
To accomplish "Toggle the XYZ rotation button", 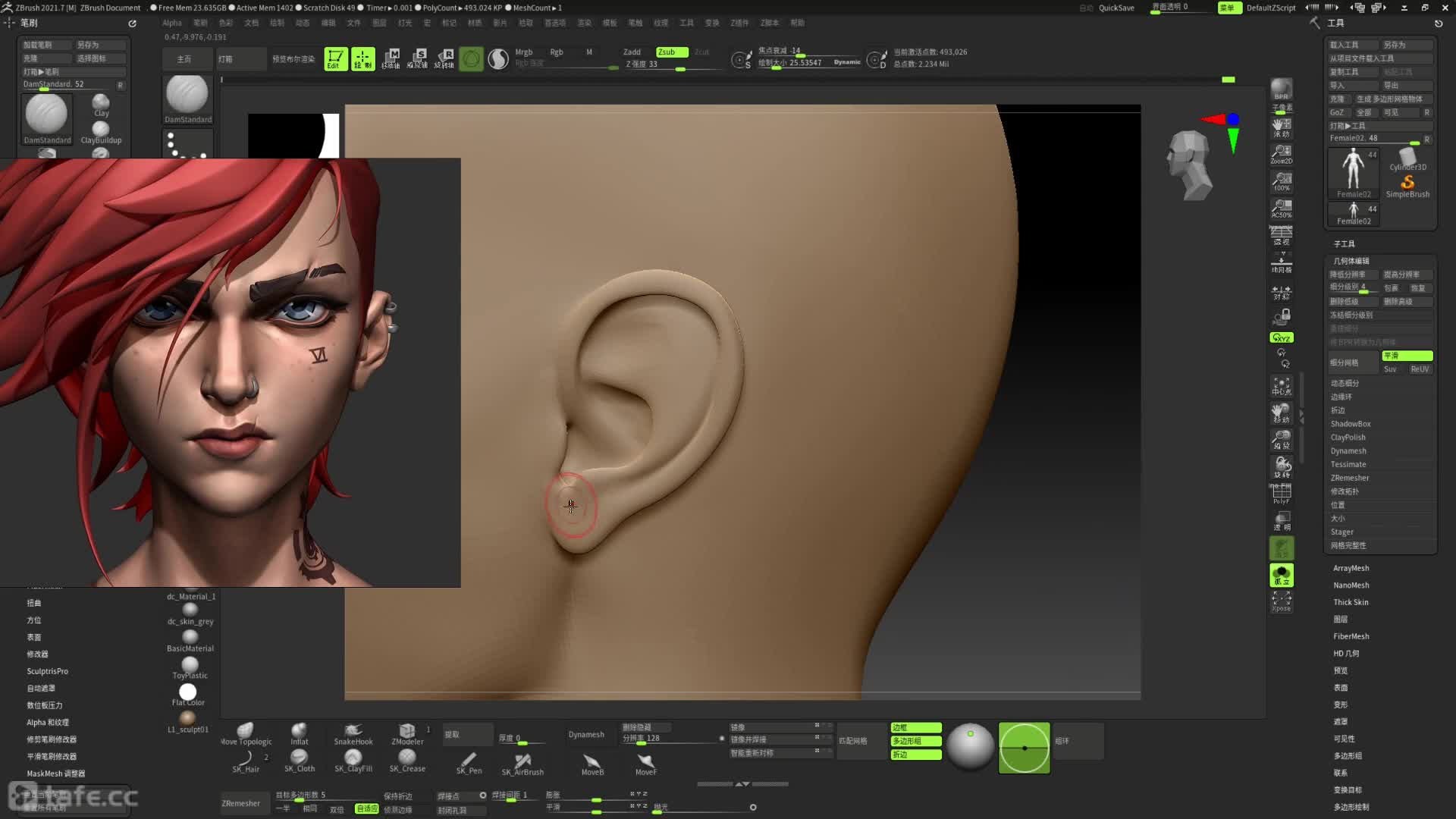I will point(1282,337).
